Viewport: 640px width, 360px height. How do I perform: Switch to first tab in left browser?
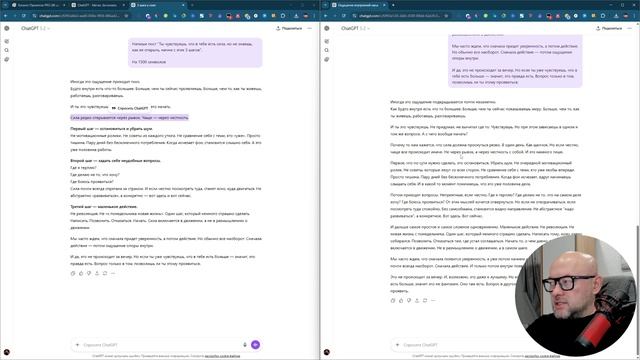coord(39,5)
